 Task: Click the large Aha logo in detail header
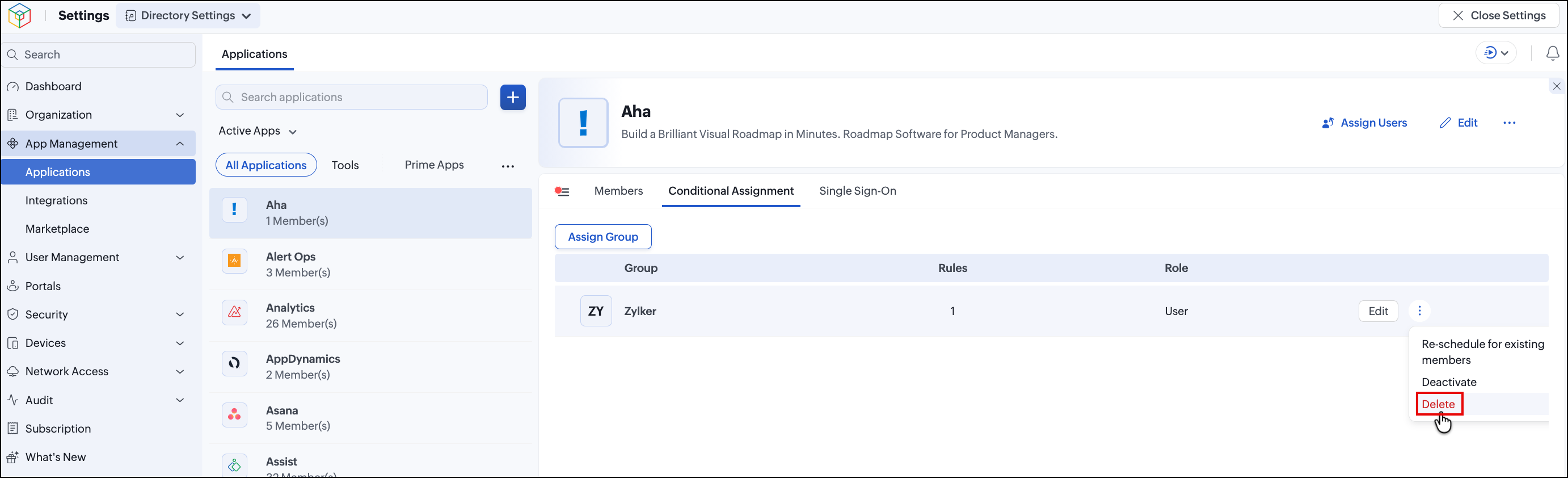583,123
